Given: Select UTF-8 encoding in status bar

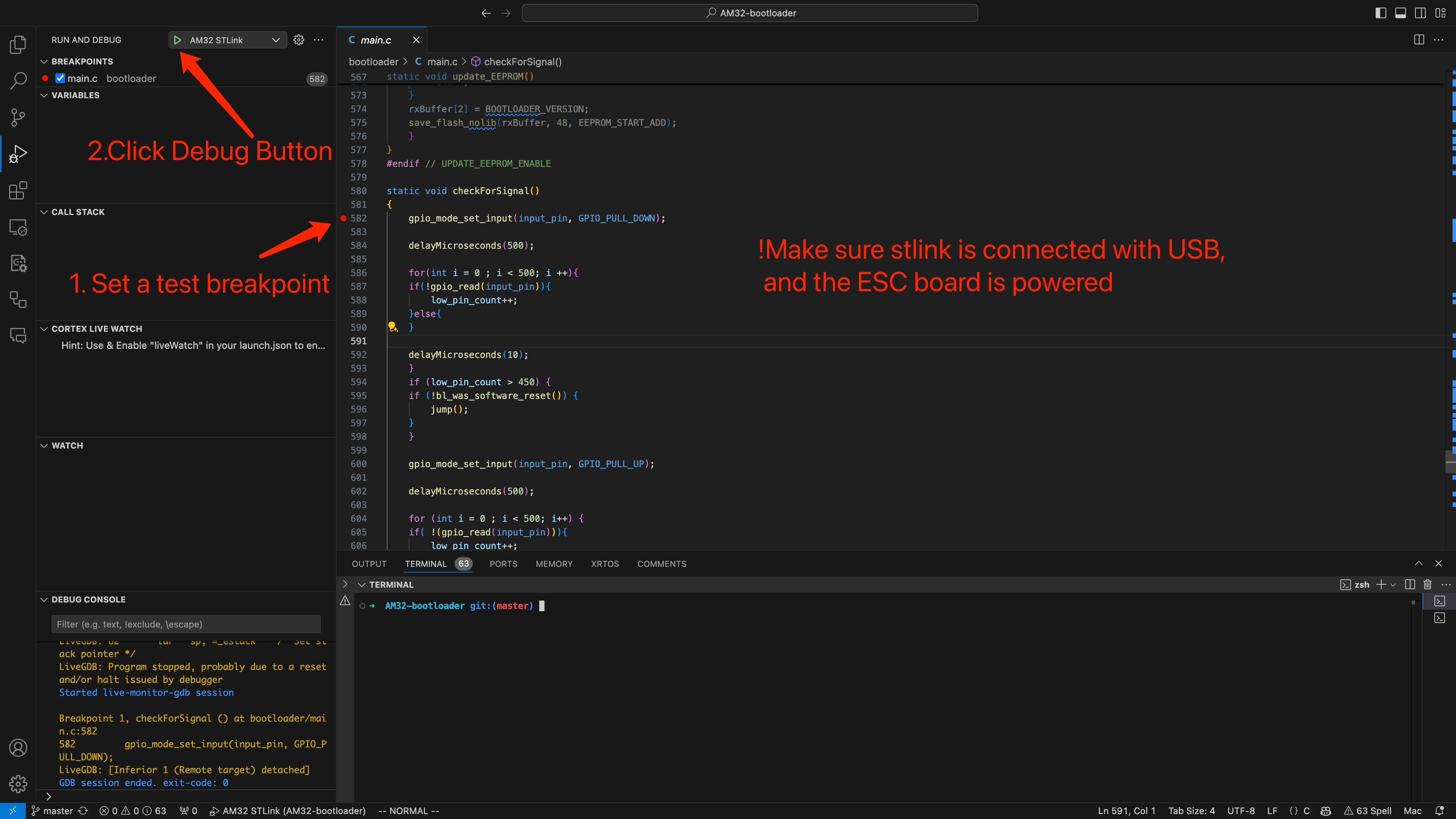Looking at the screenshot, I should pos(1241,811).
